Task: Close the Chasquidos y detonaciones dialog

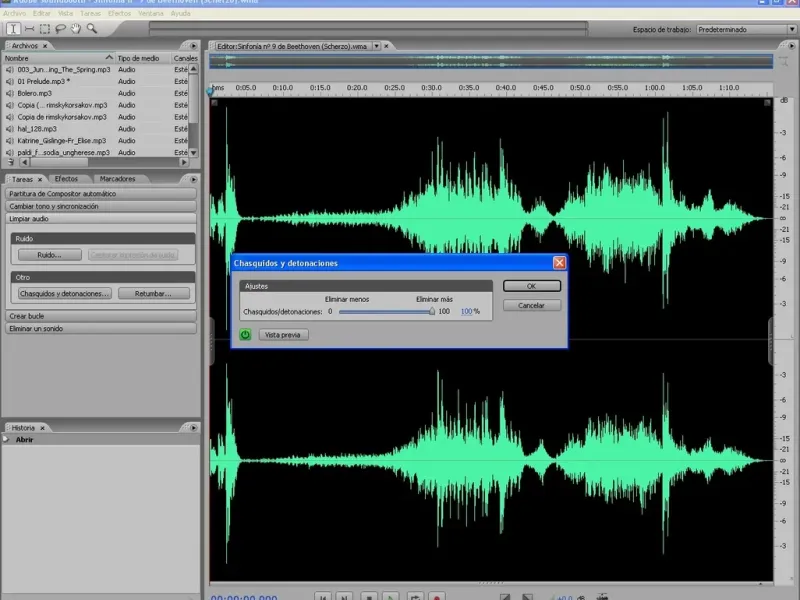Action: (559, 263)
